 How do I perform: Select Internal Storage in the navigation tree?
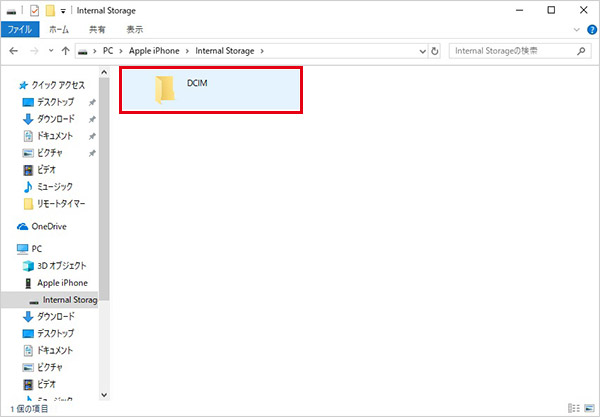click(x=49, y=300)
